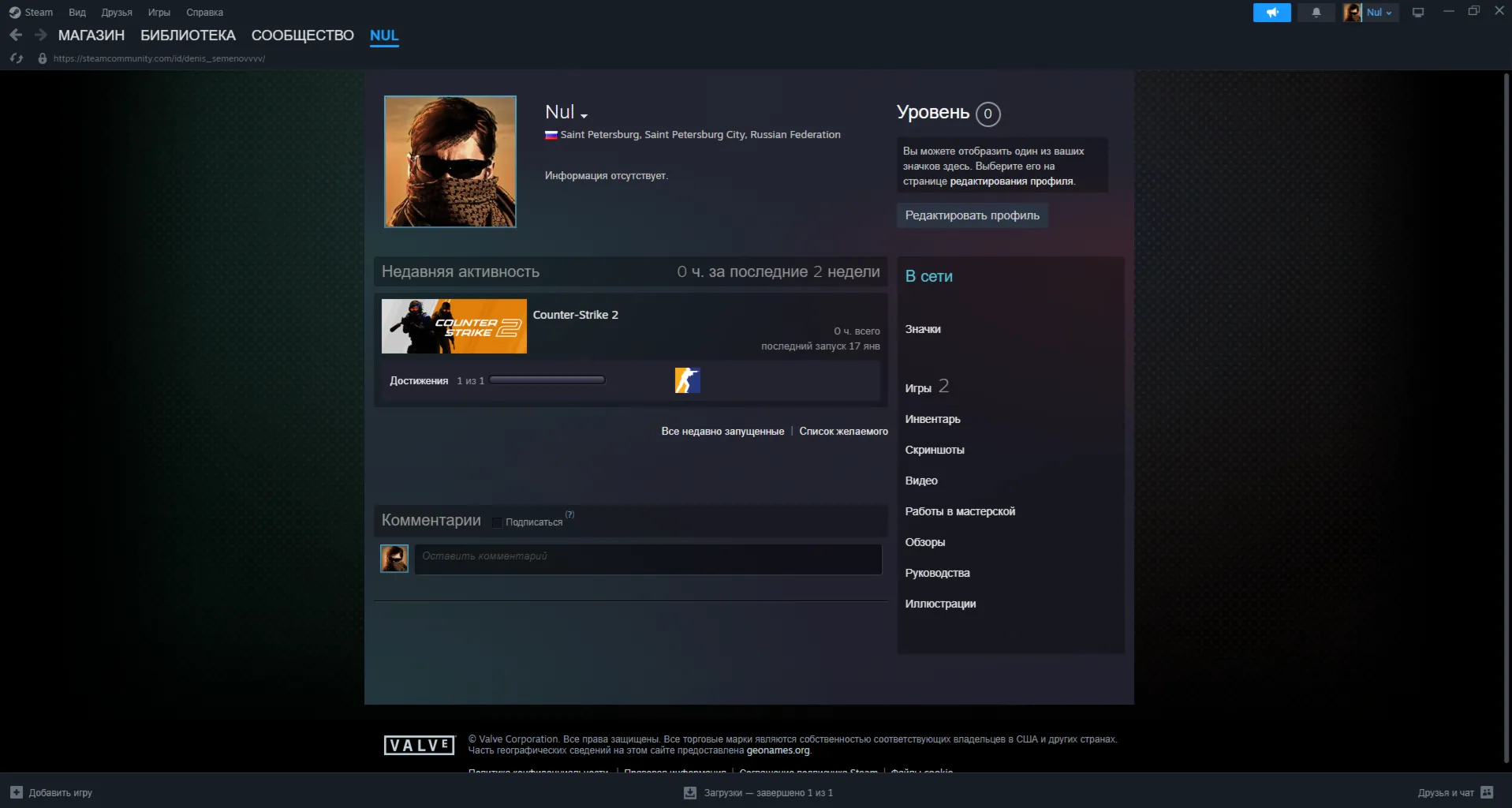Click the Редактировать профиль button
This screenshot has height=808, width=1512.
pyautogui.click(x=972, y=215)
